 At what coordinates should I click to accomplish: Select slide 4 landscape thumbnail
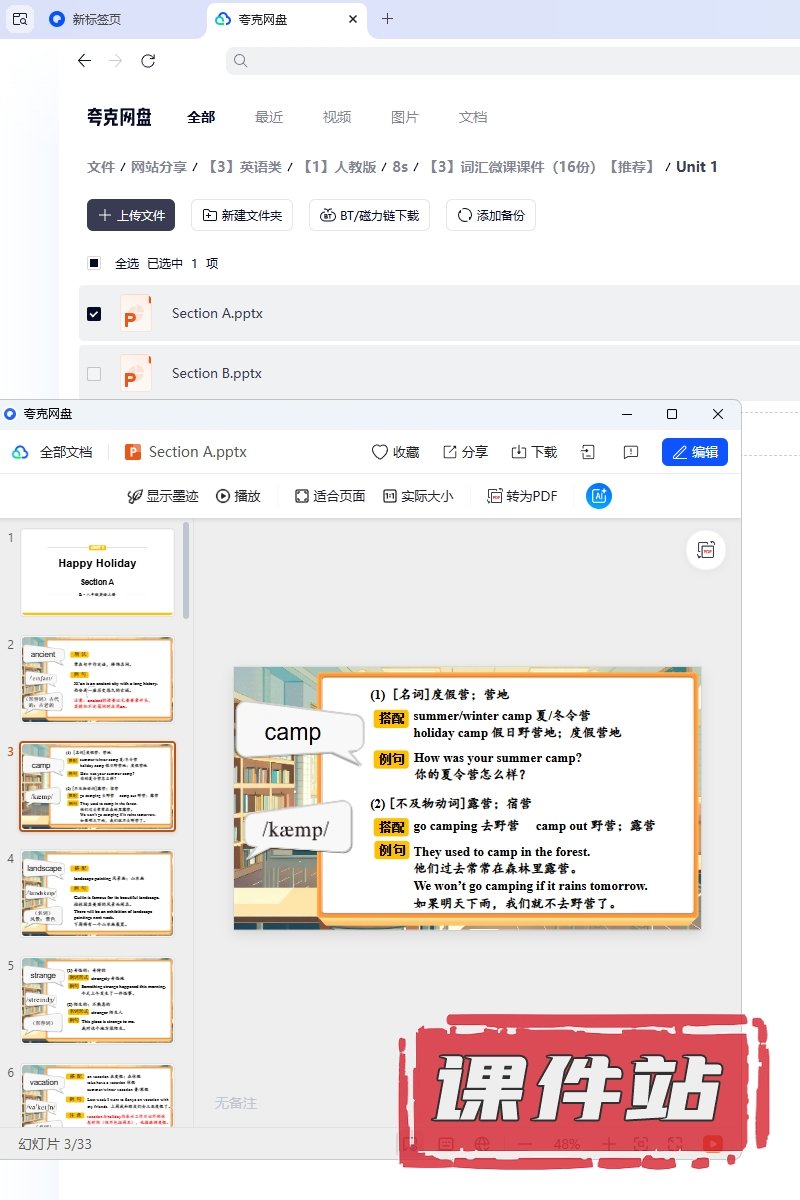pyautogui.click(x=98, y=893)
